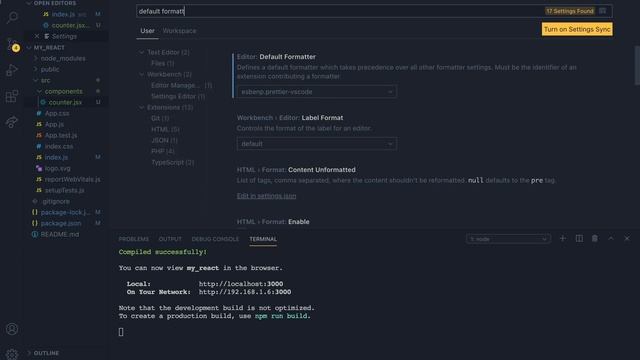
Task: Open the .gitignore file
Action: [x=56, y=201]
